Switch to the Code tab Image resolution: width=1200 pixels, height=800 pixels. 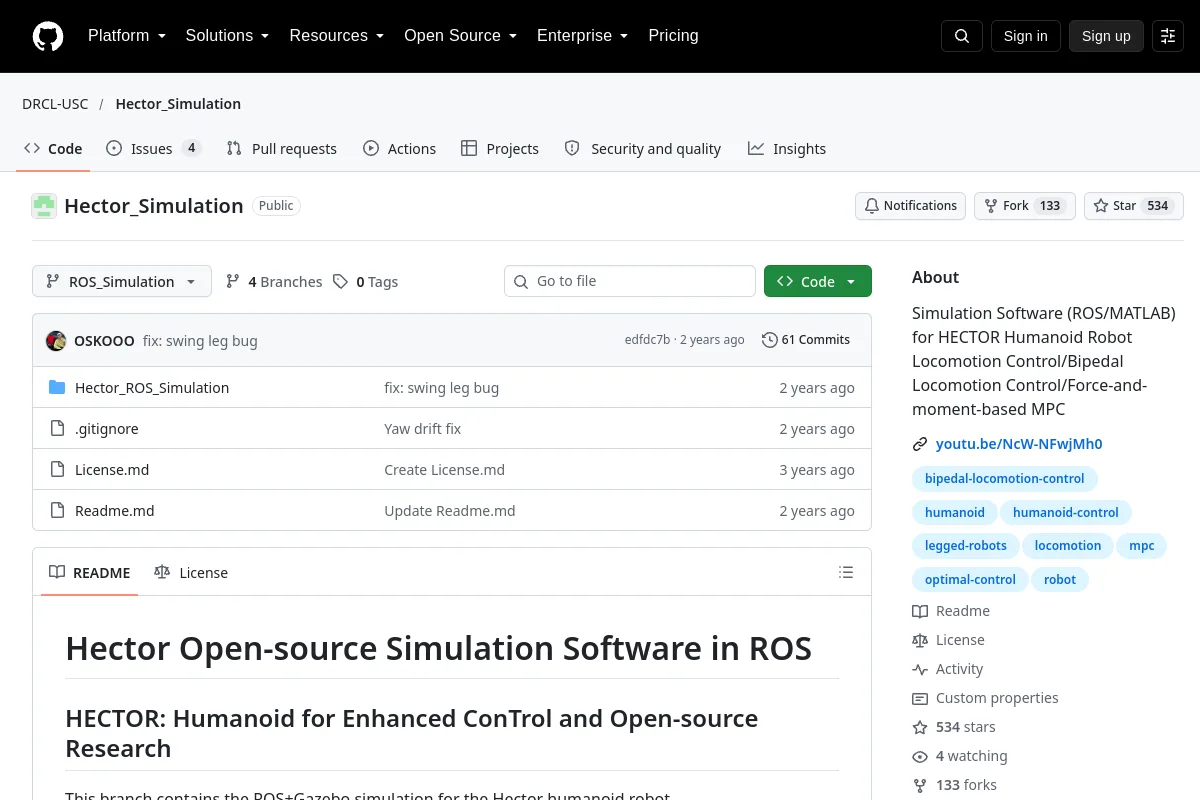pos(53,149)
